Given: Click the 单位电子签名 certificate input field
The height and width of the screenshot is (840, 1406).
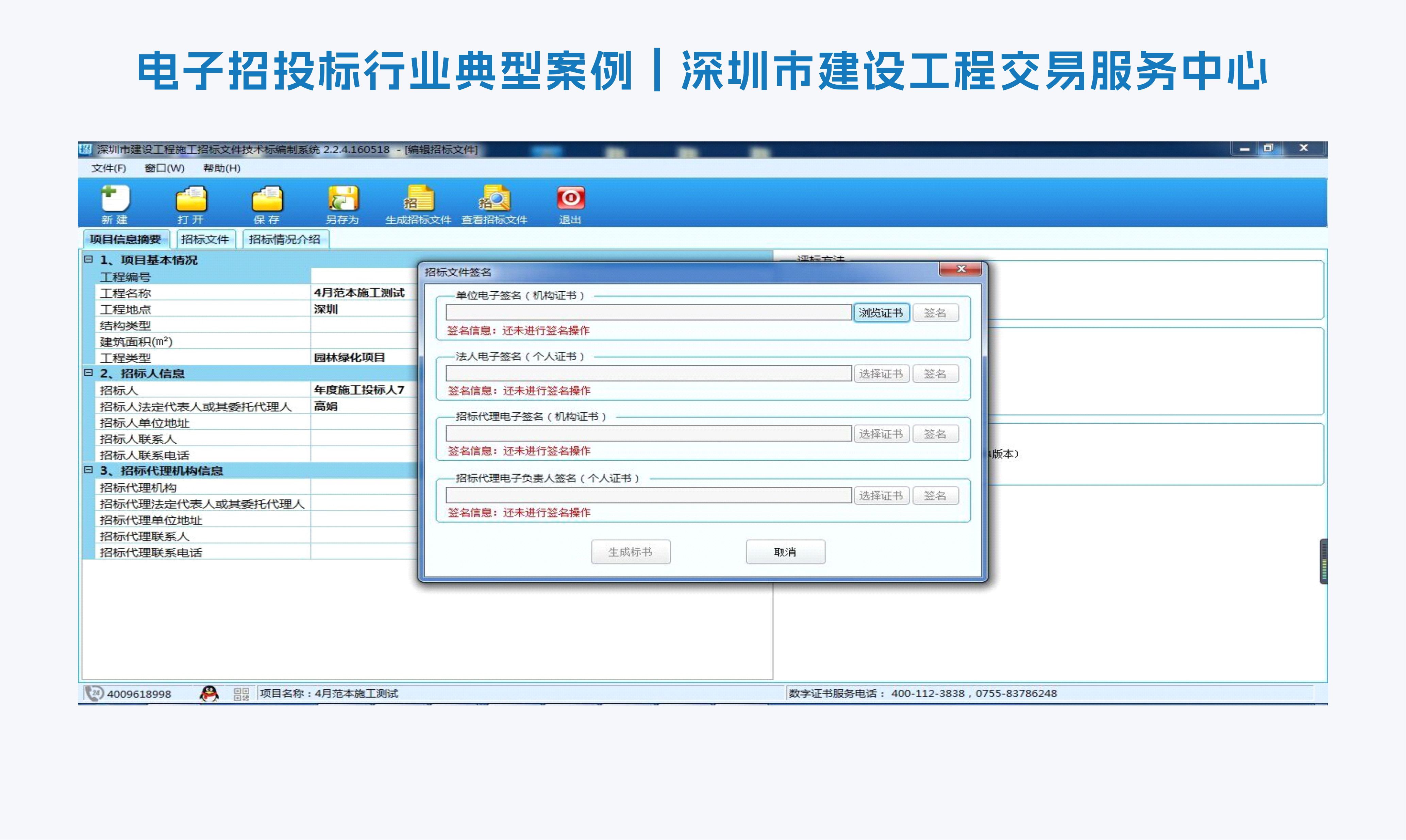Looking at the screenshot, I should pos(648,312).
